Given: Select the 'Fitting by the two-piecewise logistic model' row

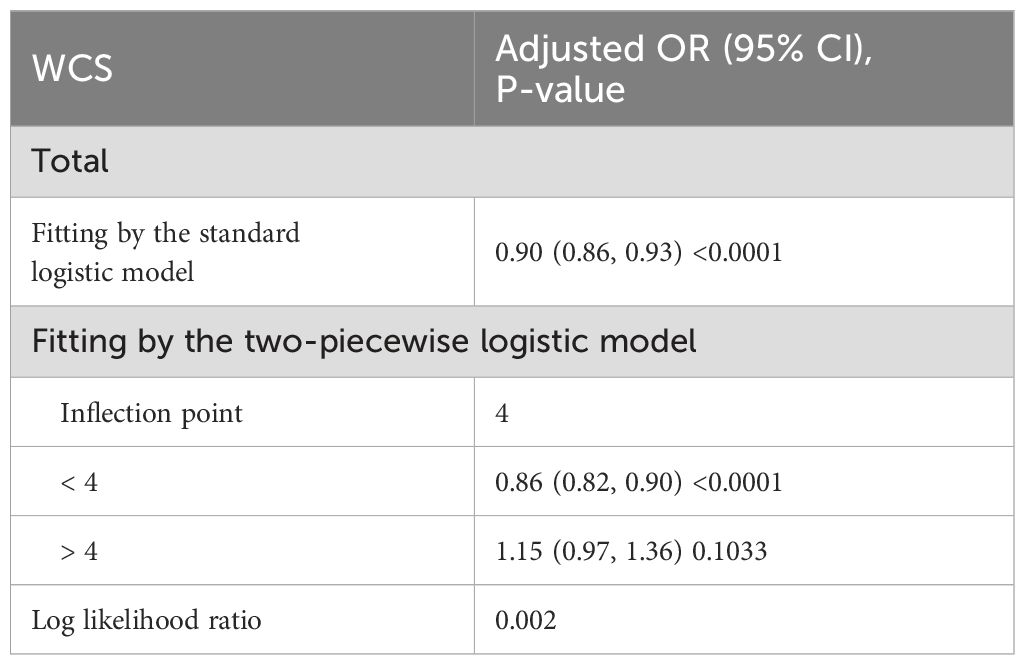Looking at the screenshot, I should [x=512, y=341].
